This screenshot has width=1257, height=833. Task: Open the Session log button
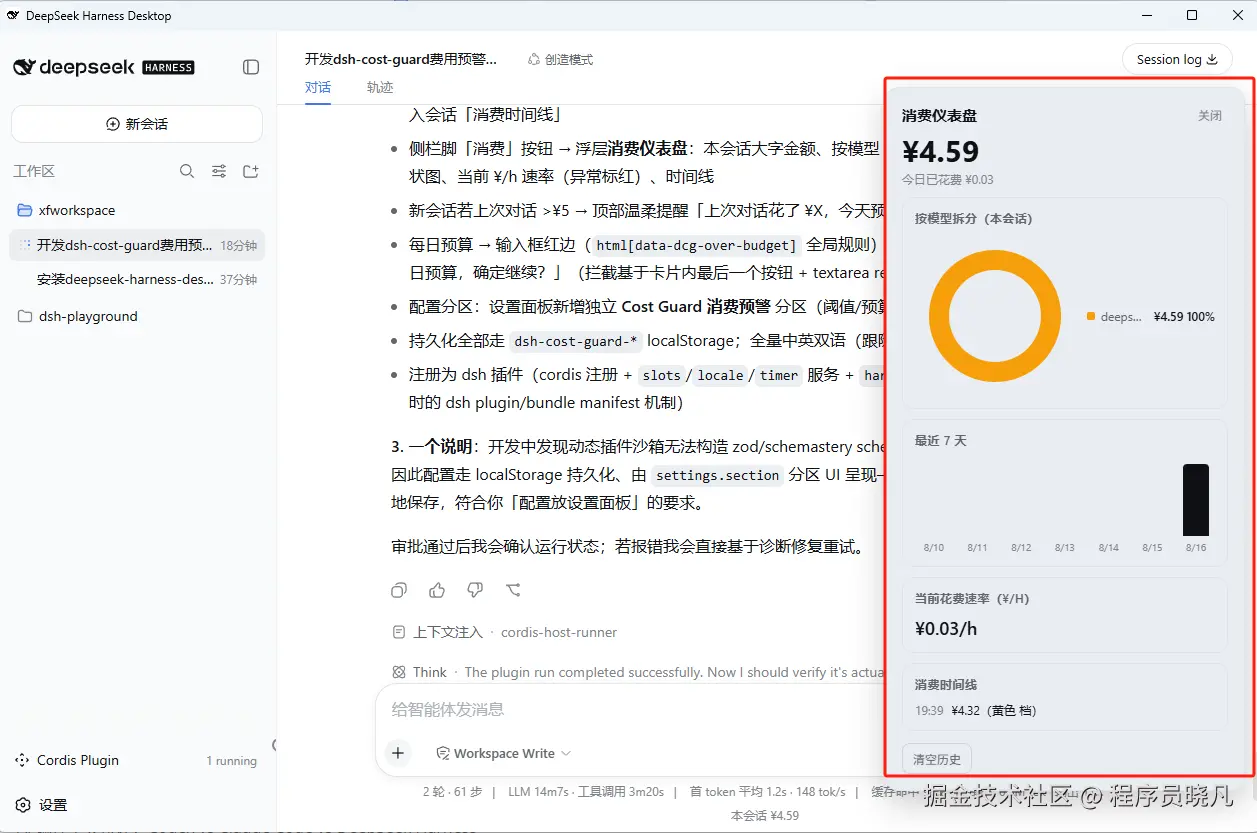coord(1177,59)
